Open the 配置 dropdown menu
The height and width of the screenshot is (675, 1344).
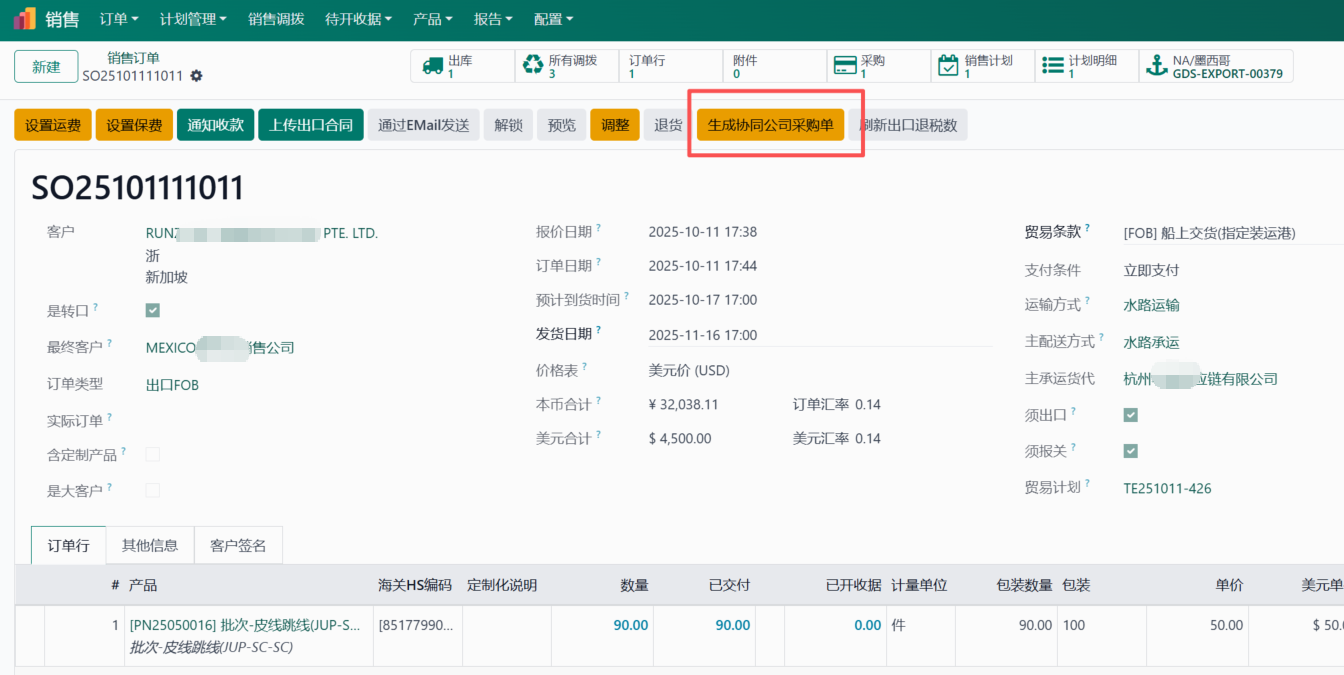[553, 19]
